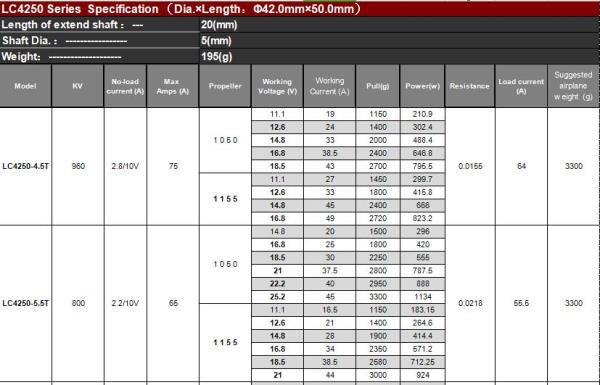Select the LC4250-5.5T model cell
The width and height of the screenshot is (600, 385).
tap(26, 303)
